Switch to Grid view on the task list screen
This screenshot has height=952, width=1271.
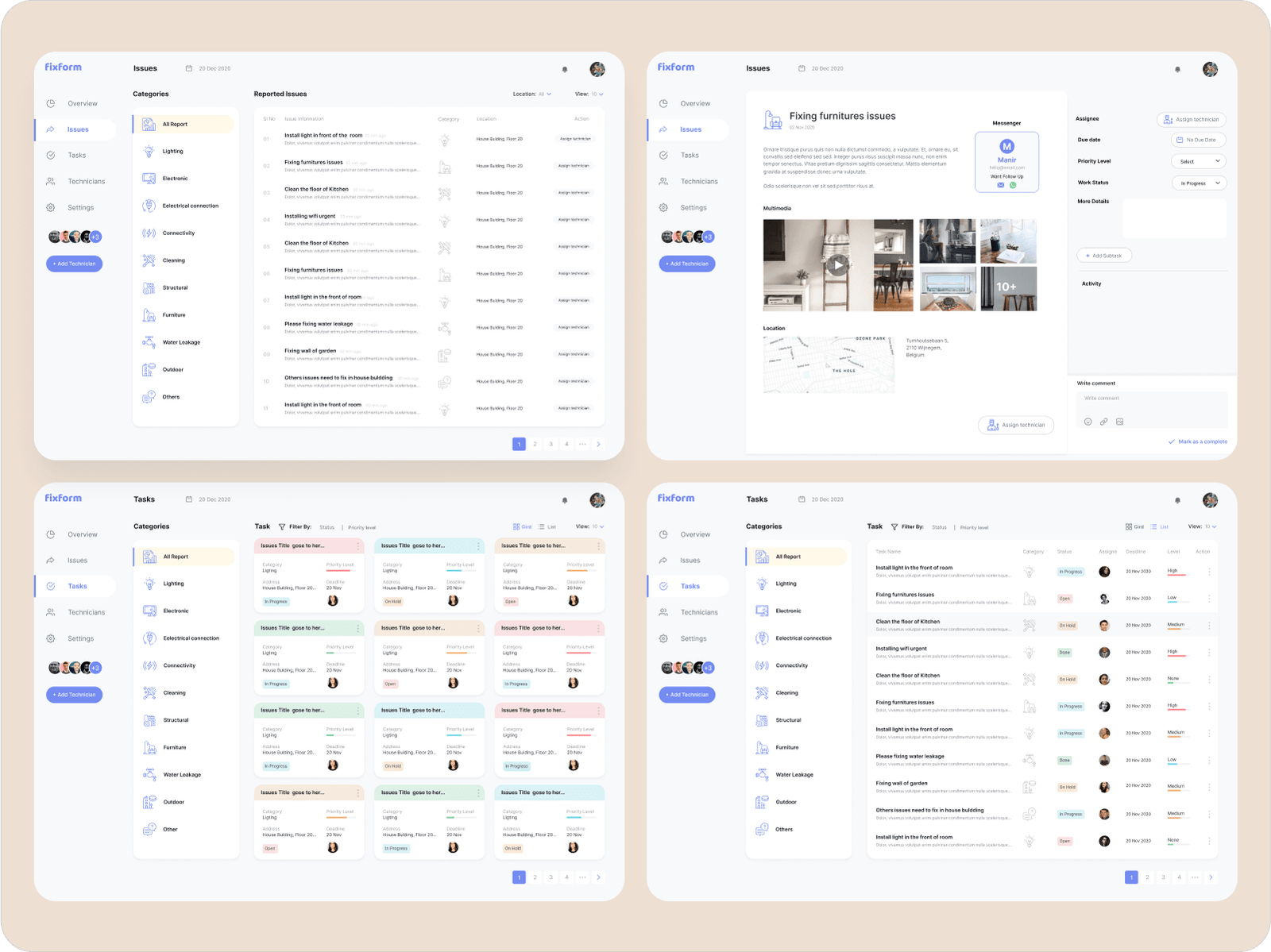1134,526
